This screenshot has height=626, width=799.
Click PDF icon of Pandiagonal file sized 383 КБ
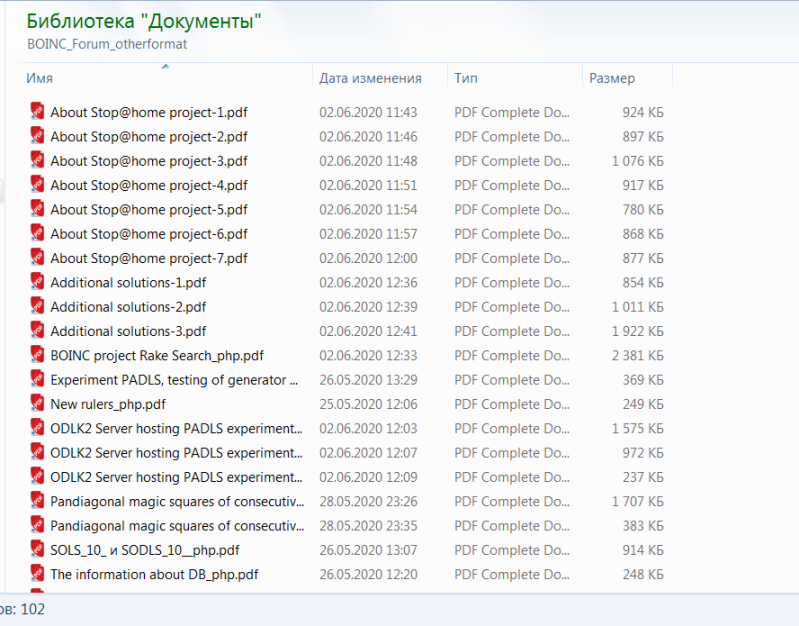[x=37, y=525]
